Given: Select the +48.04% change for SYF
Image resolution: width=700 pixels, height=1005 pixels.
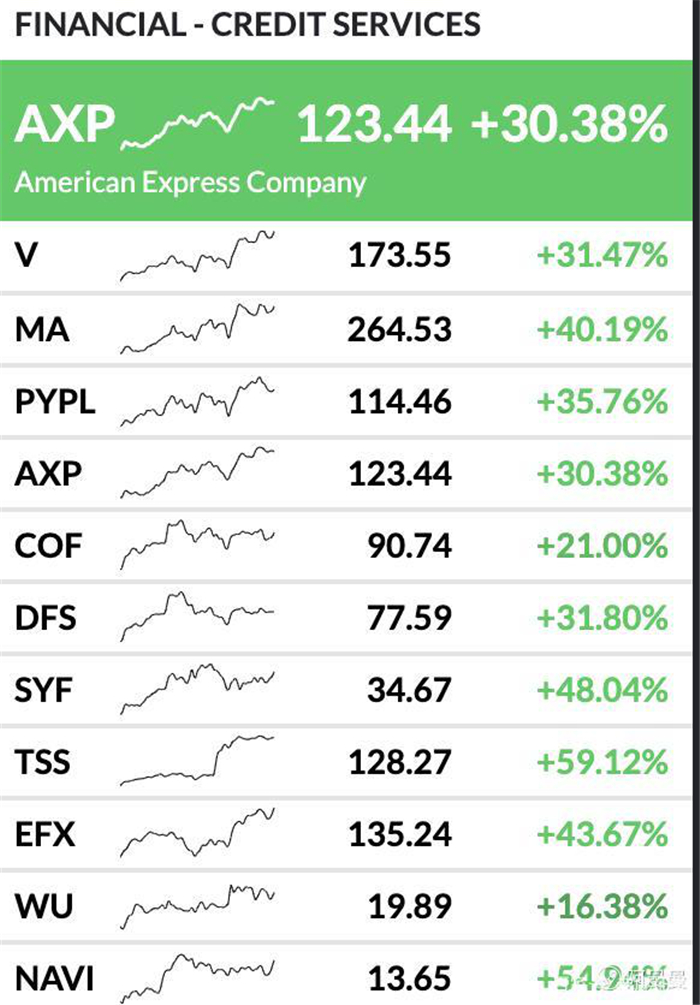Looking at the screenshot, I should (603, 690).
